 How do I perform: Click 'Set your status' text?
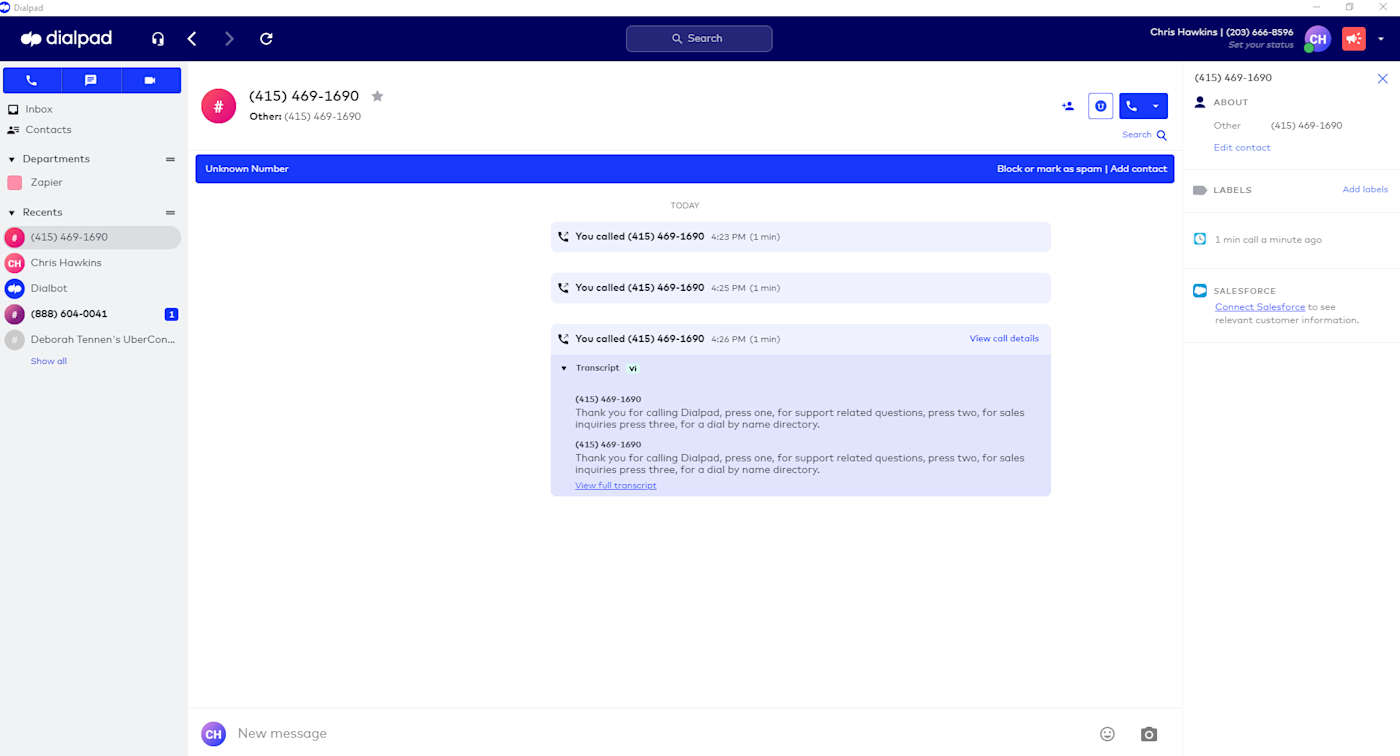1261,46
